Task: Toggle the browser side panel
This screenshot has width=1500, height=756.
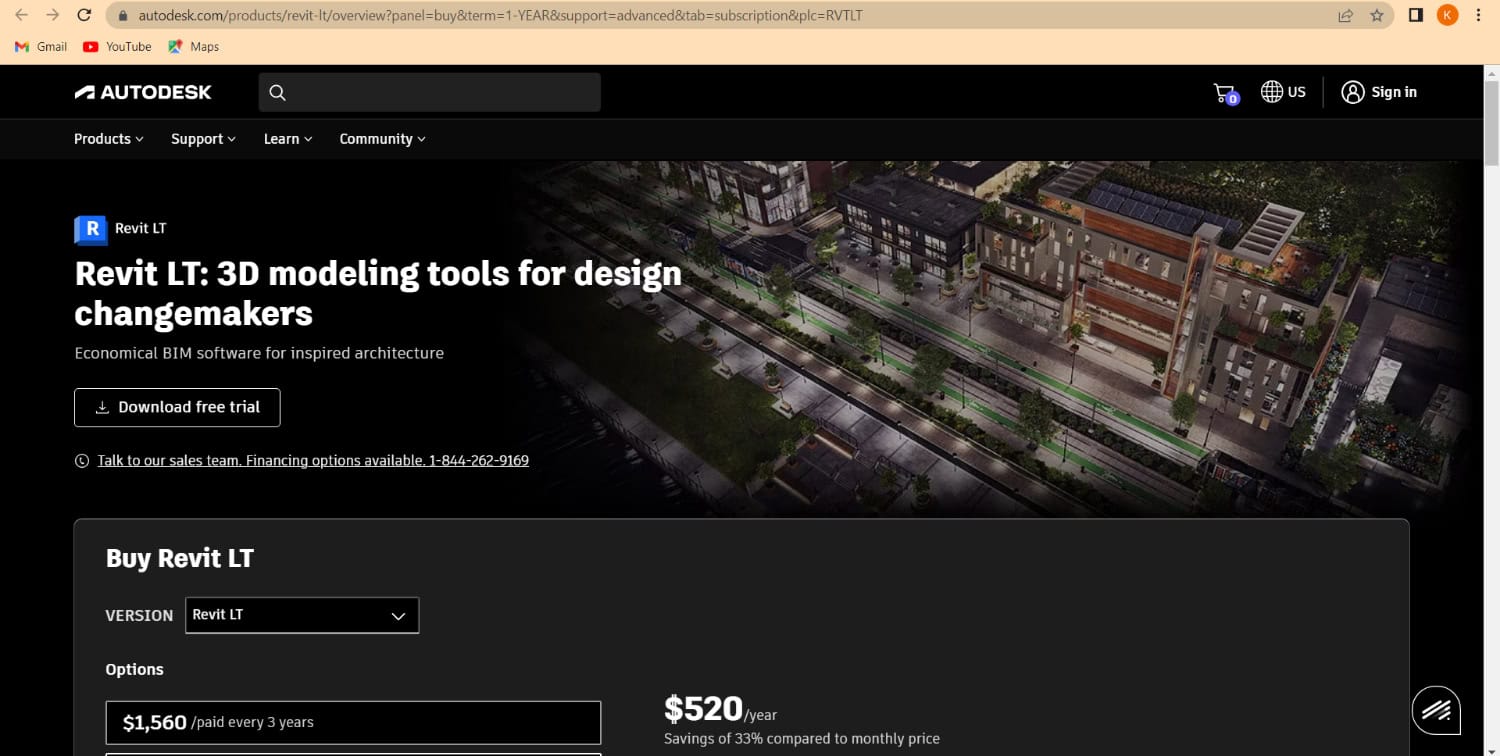Action: point(1416,15)
